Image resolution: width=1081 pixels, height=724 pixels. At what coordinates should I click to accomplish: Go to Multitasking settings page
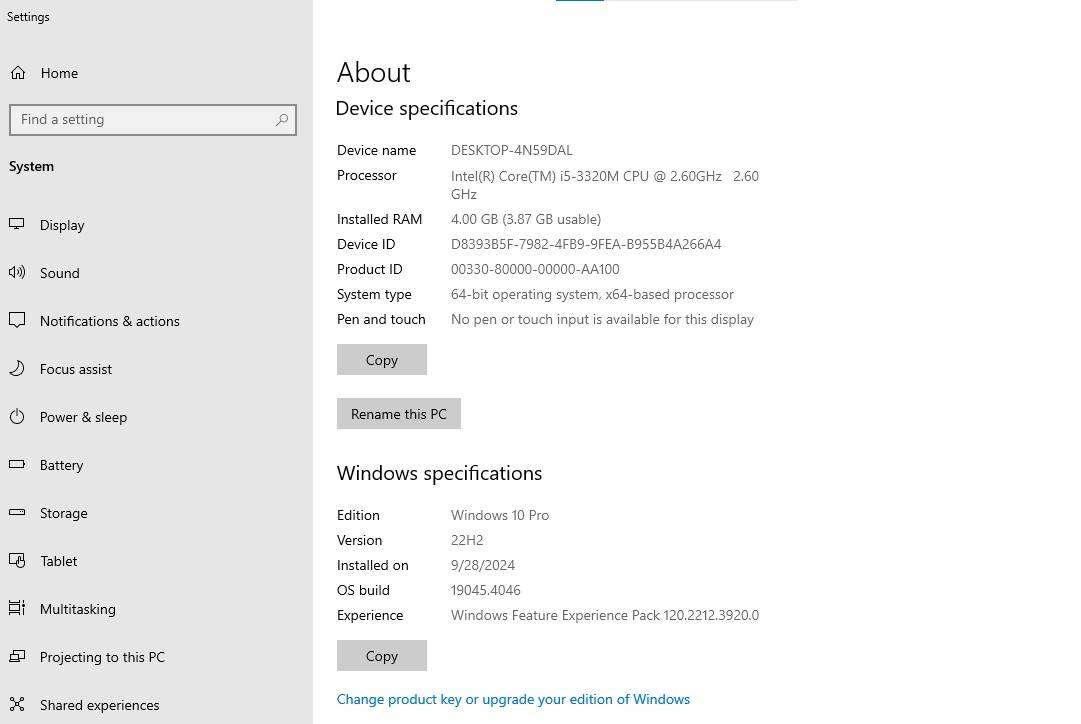77,609
